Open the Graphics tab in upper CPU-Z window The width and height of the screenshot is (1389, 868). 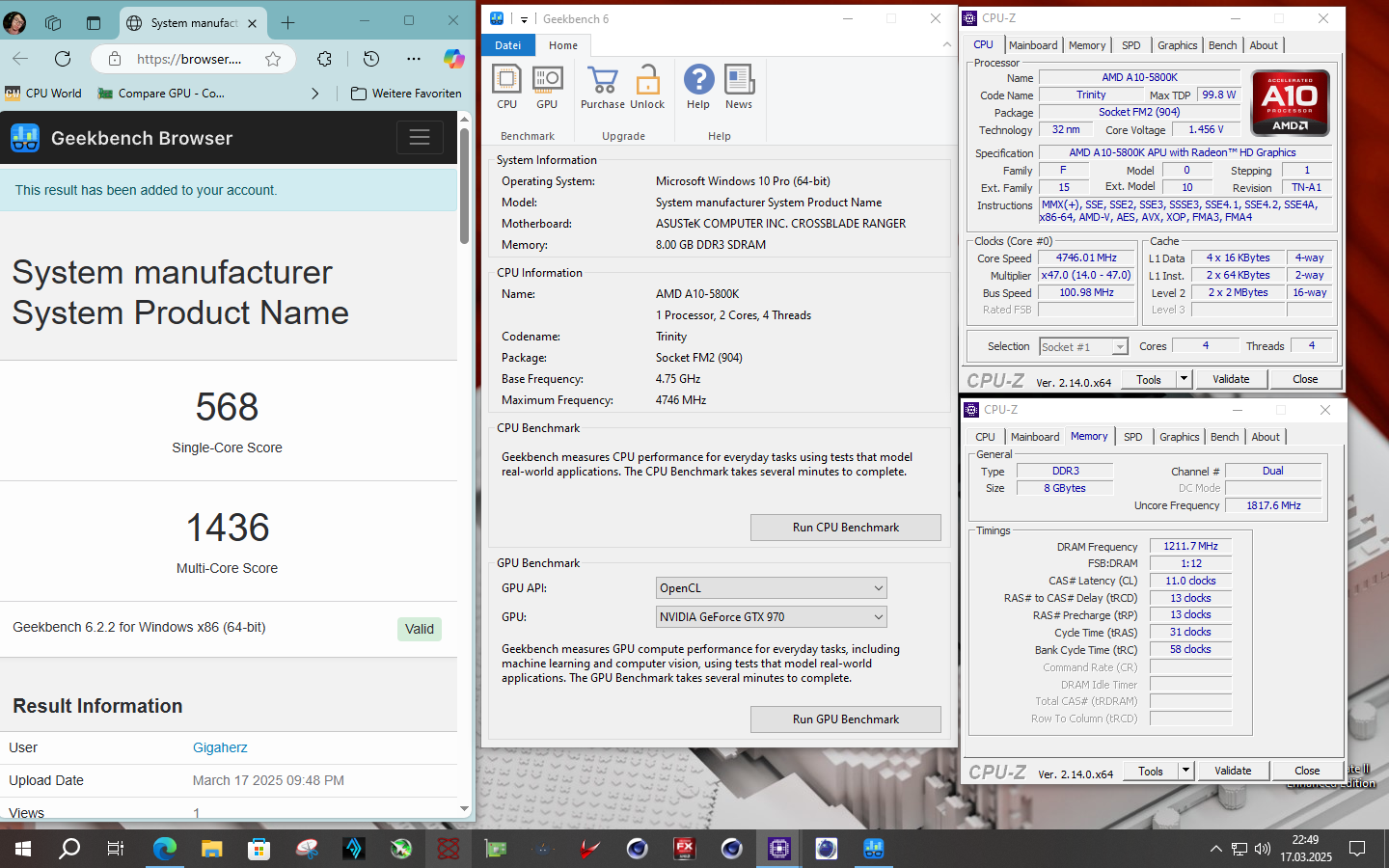click(1177, 45)
